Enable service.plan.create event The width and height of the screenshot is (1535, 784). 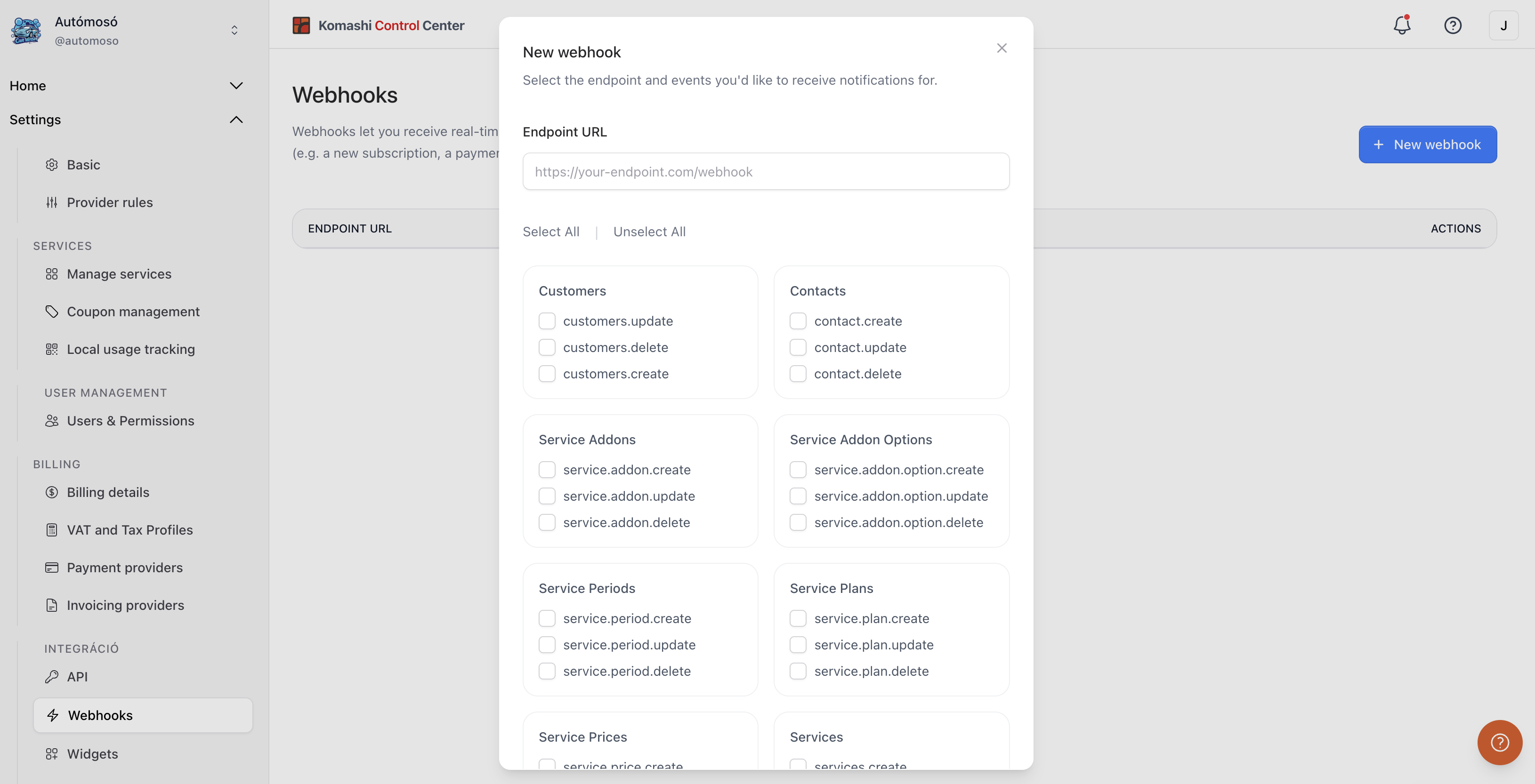[x=798, y=618]
